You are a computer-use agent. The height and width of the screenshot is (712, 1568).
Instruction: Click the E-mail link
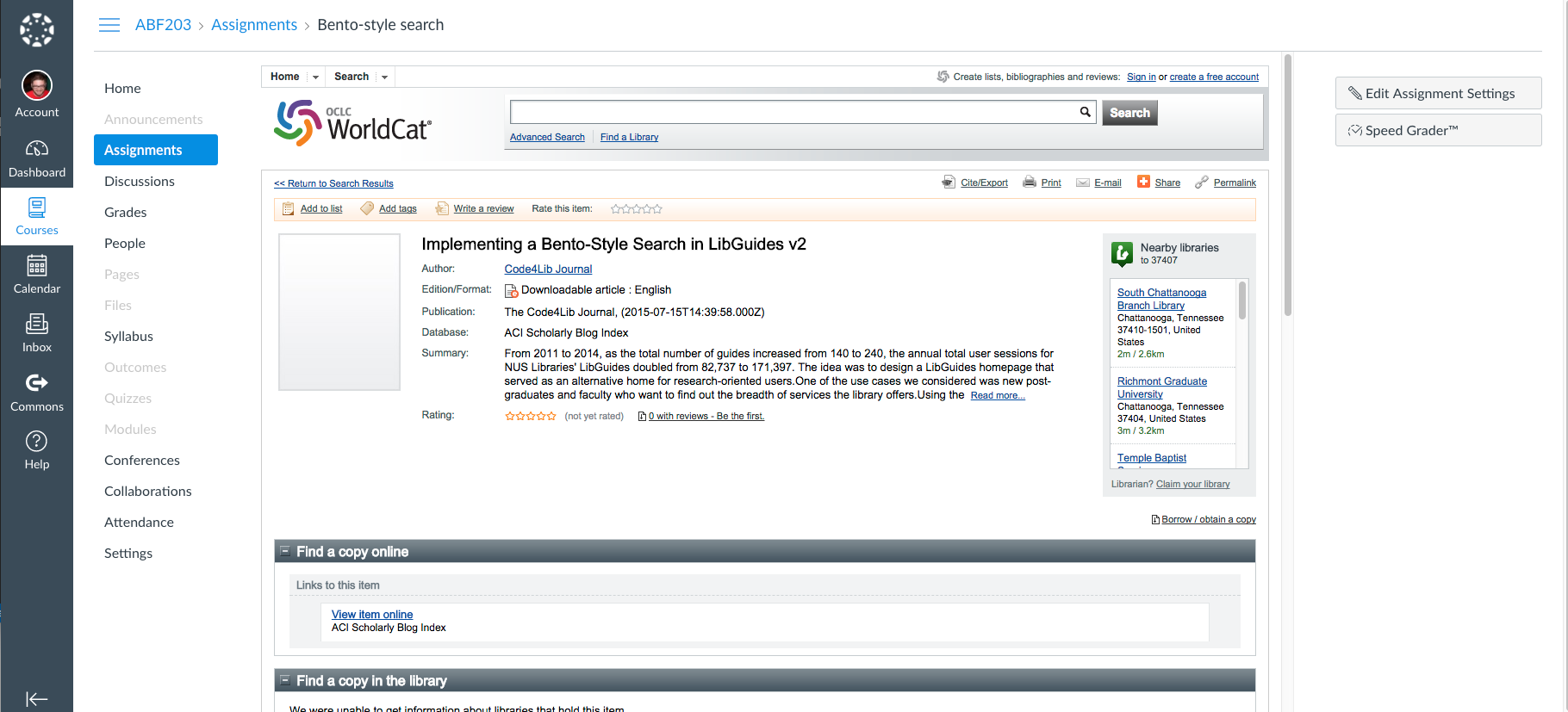click(x=1107, y=183)
